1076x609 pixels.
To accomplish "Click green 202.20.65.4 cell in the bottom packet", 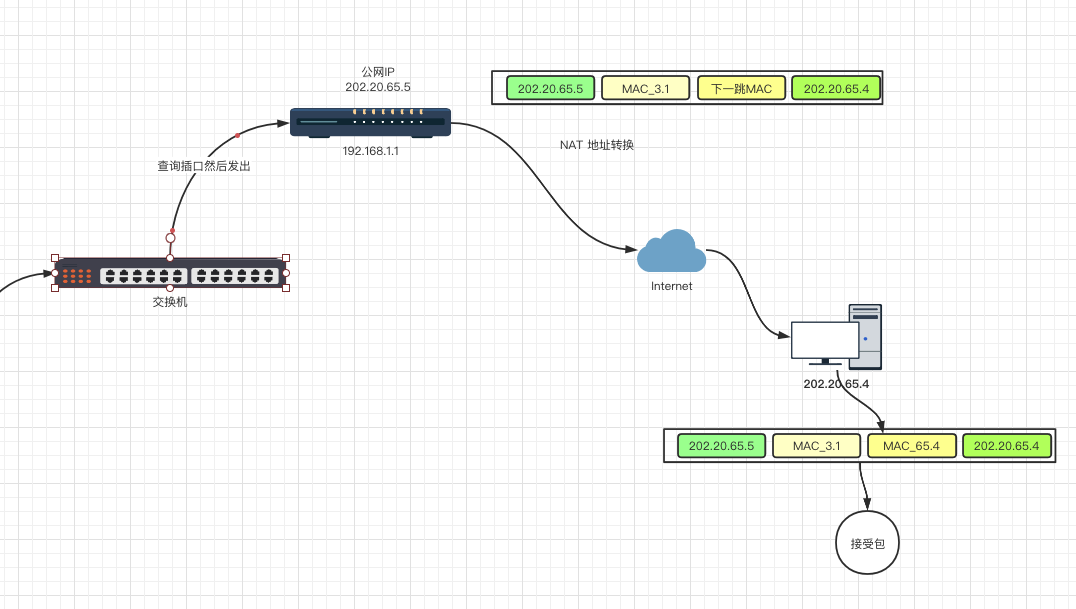I will point(1006,446).
